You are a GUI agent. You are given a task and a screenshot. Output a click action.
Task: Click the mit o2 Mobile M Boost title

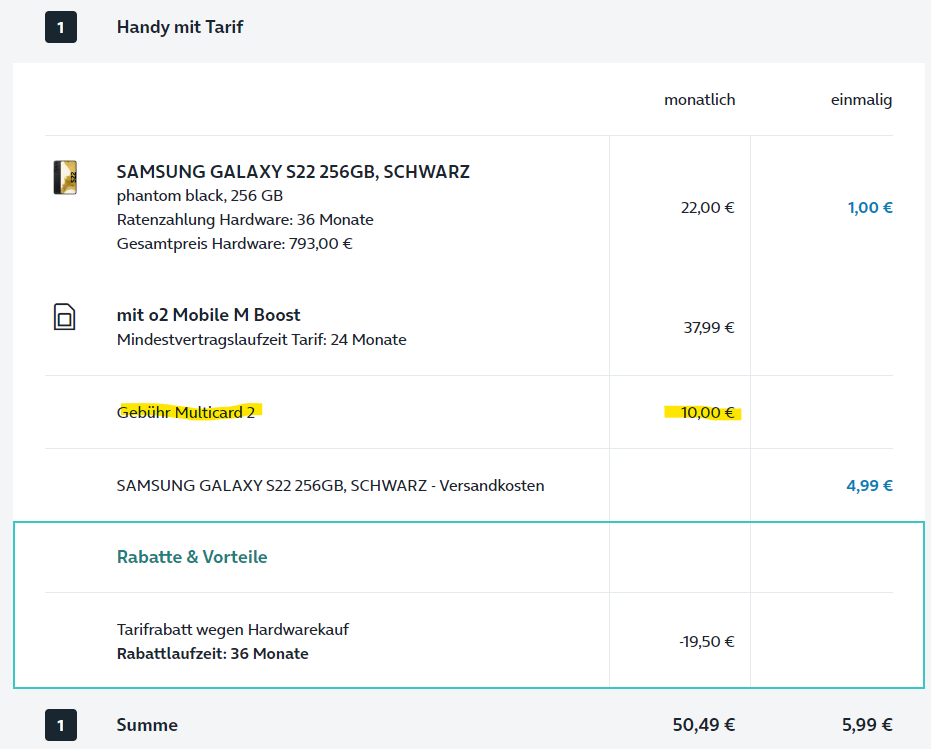click(x=208, y=315)
